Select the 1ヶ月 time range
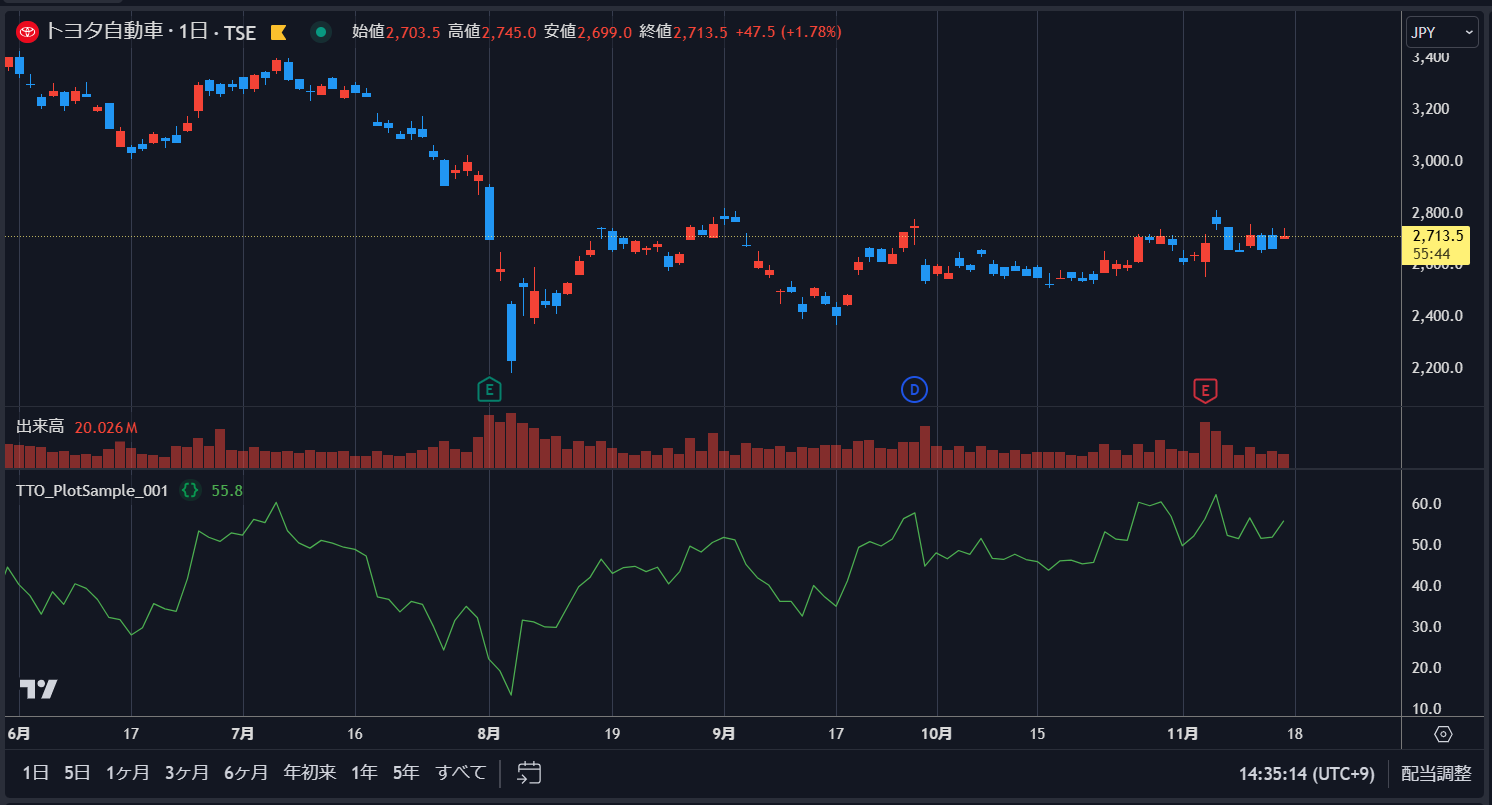This screenshot has height=805, width=1492. point(128,773)
